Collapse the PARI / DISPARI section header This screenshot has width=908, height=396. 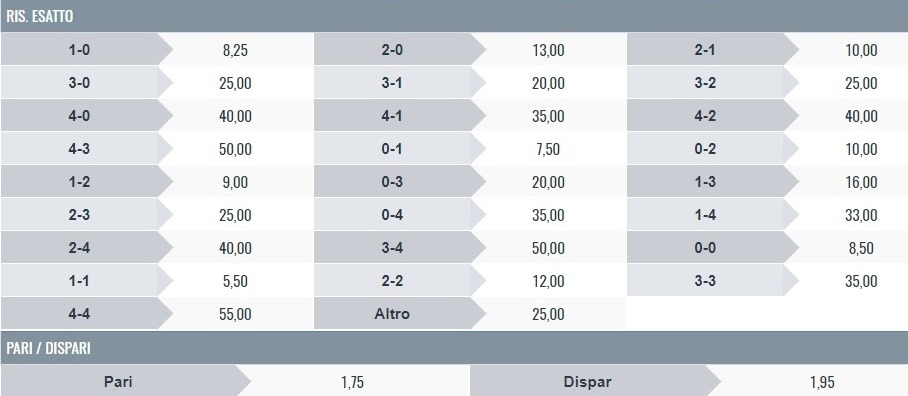tap(454, 348)
